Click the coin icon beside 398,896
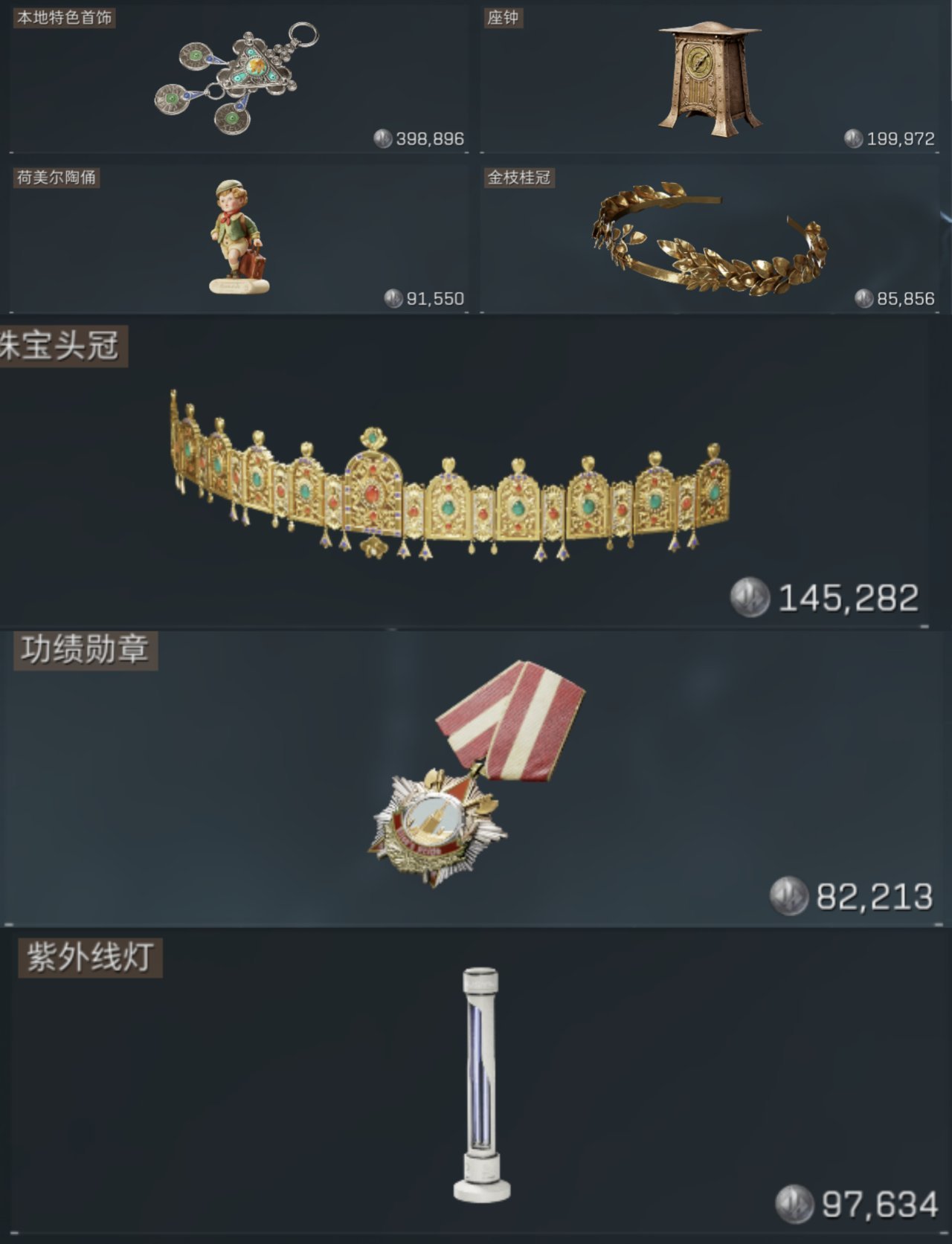This screenshot has height=1244, width=952. [383, 138]
